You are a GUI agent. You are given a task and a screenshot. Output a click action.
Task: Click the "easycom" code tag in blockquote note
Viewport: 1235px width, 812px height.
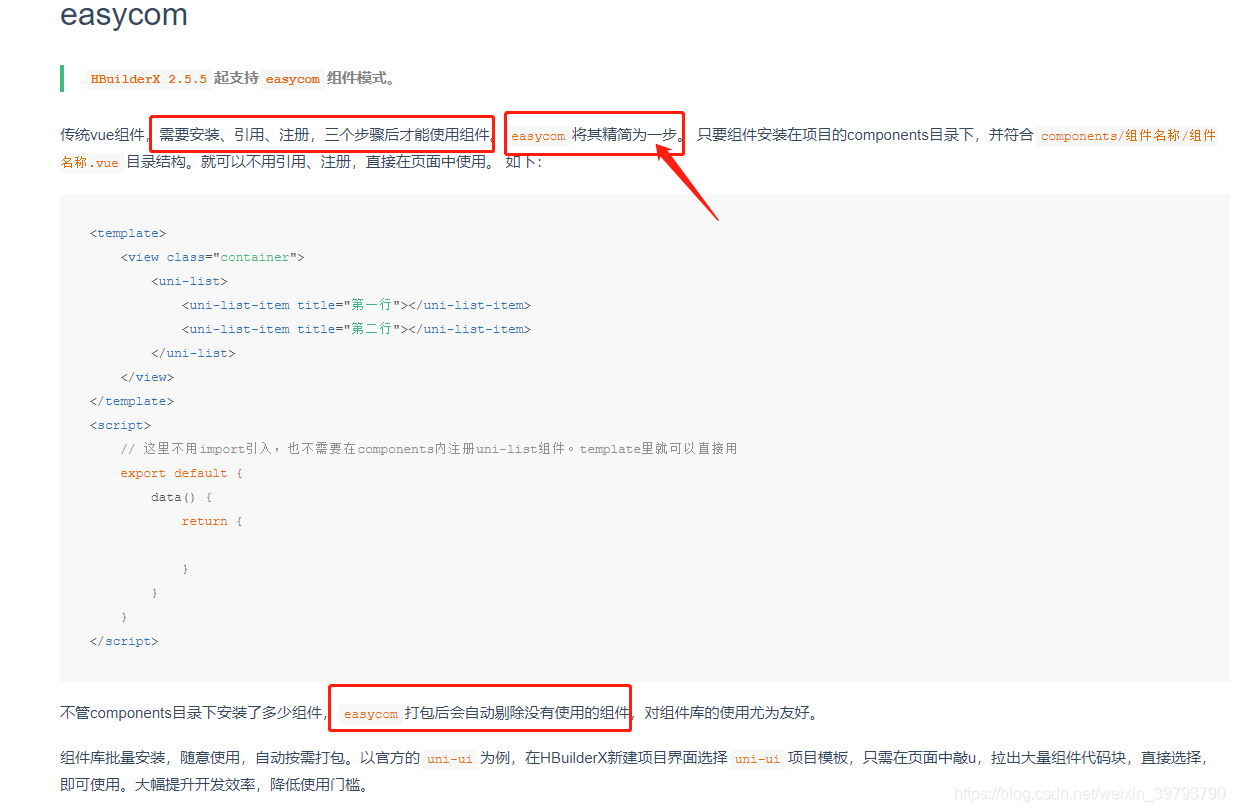[x=292, y=78]
